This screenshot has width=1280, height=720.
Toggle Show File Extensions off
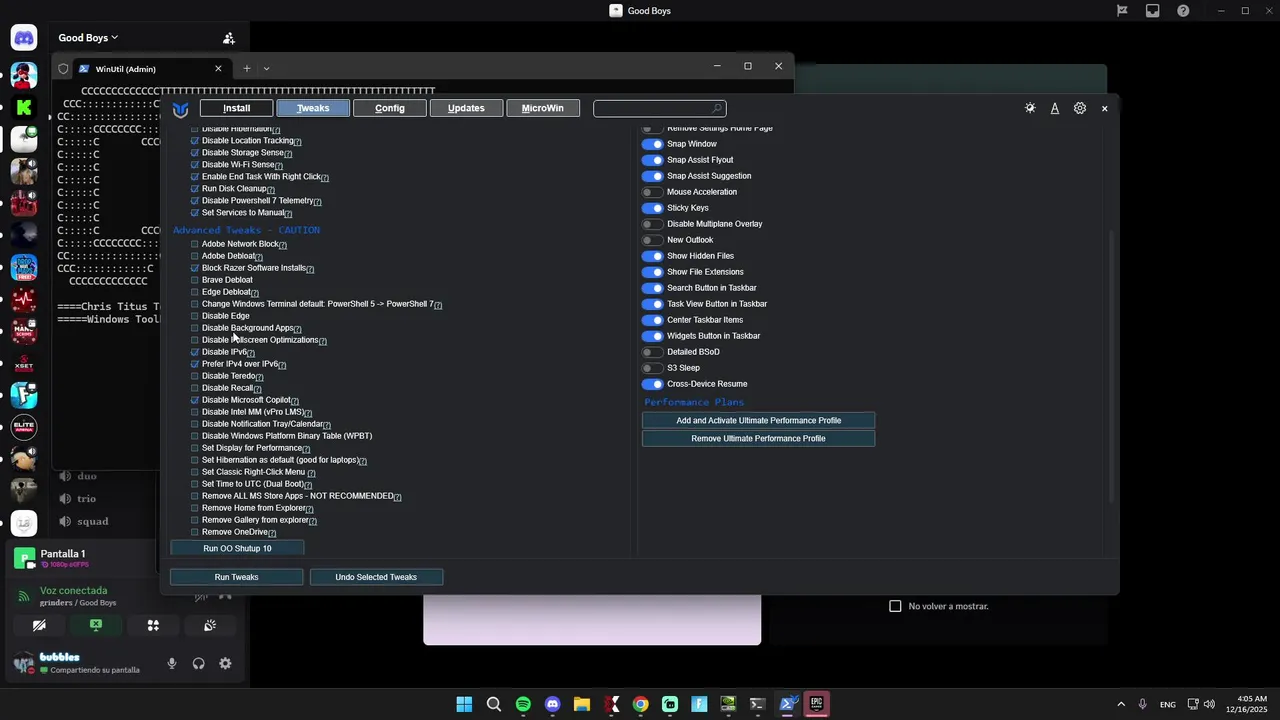(x=652, y=272)
